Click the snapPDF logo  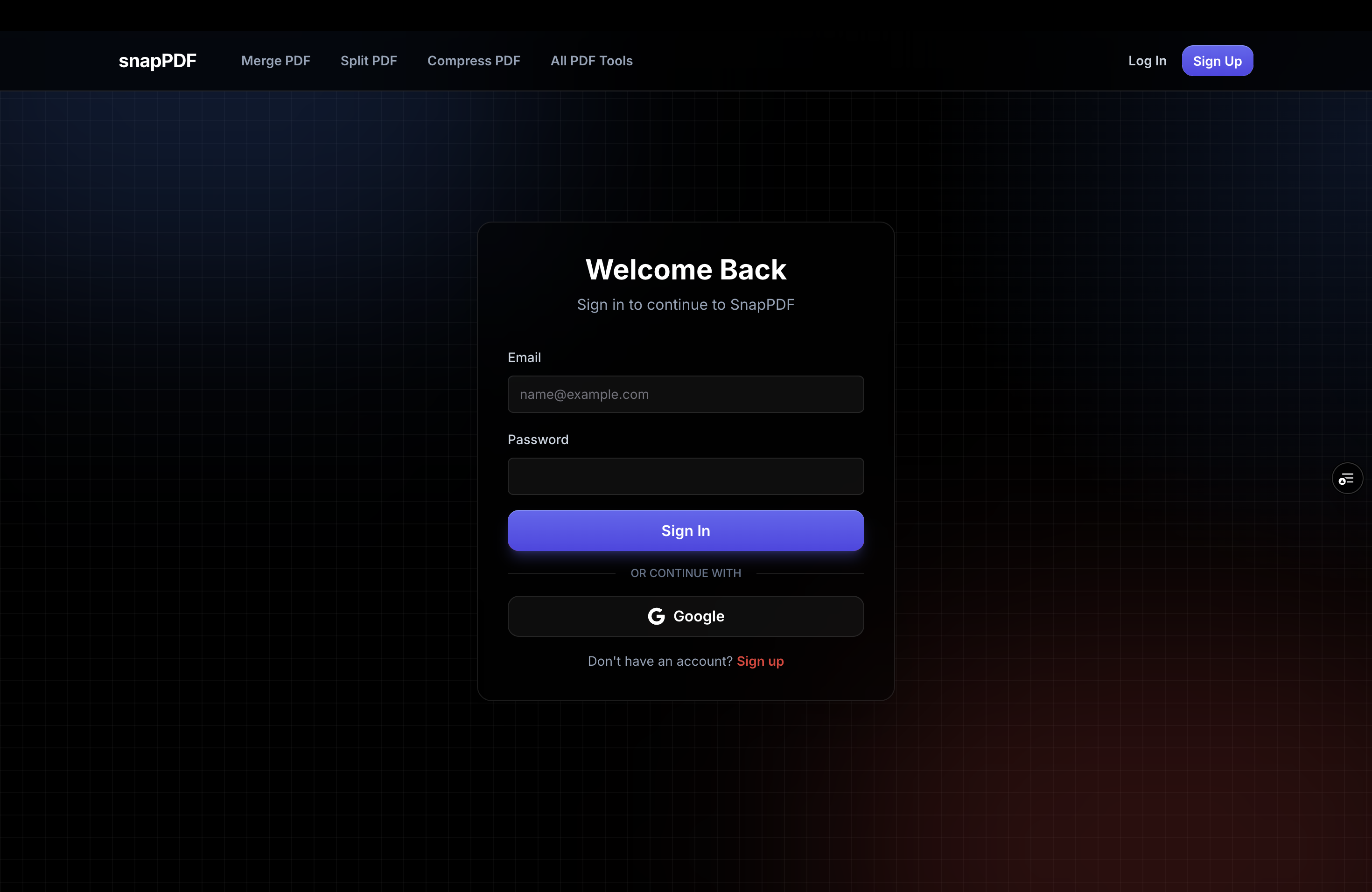(157, 61)
